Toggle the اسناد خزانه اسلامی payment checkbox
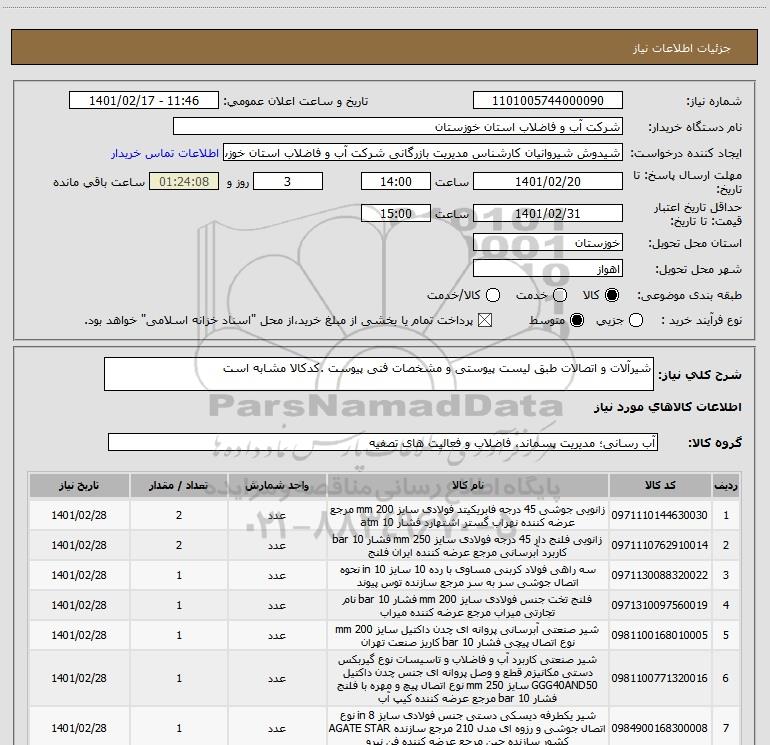The height and width of the screenshot is (745, 770). 485,320
